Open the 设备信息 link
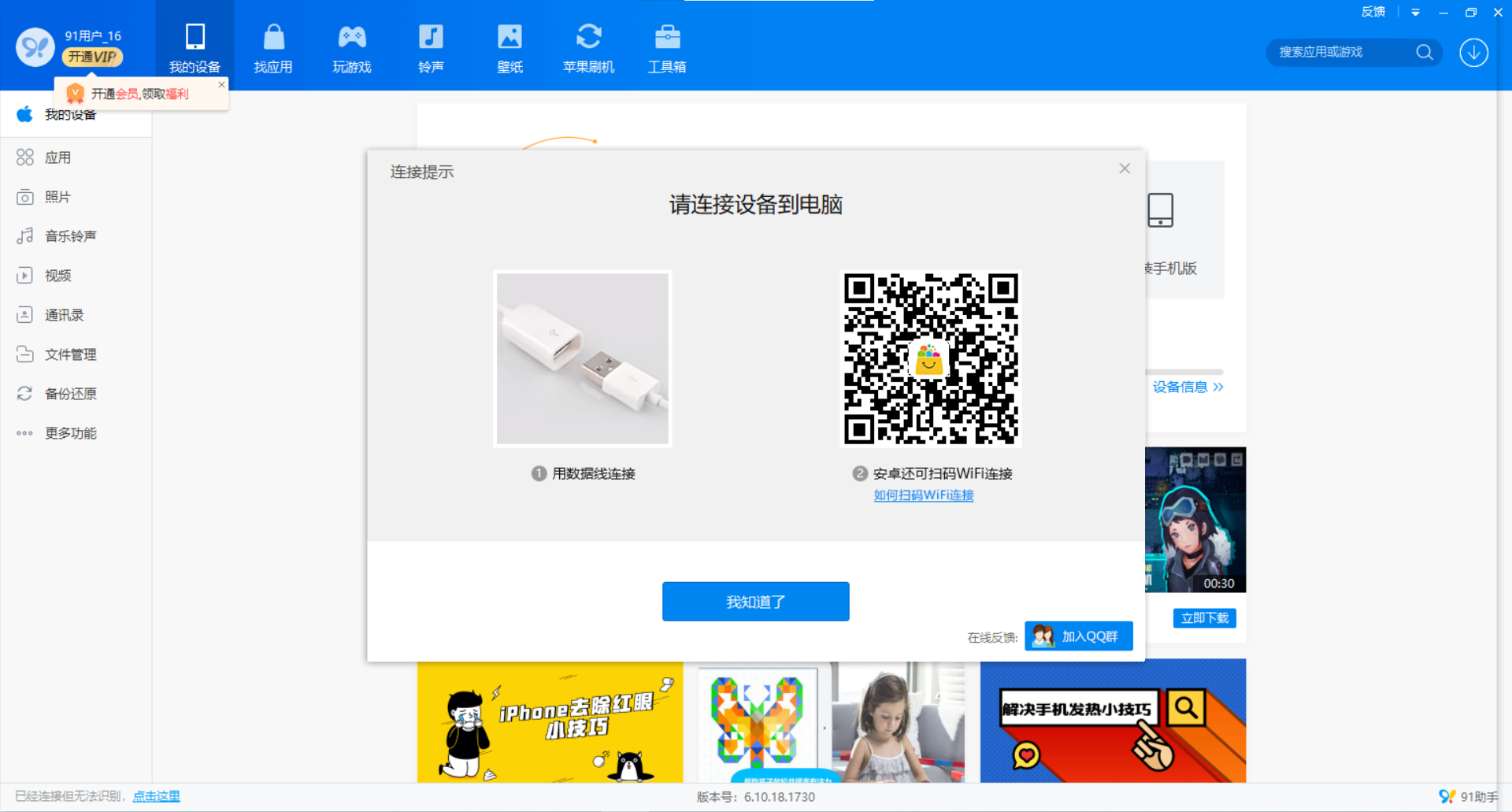 (x=1188, y=387)
